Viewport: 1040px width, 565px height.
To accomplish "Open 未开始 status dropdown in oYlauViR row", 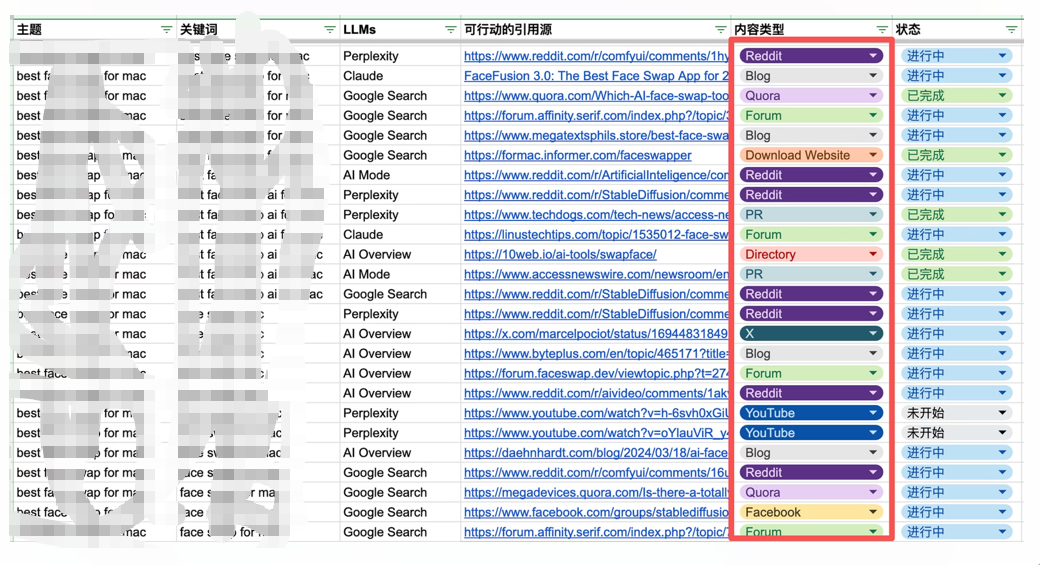I will 956,433.
